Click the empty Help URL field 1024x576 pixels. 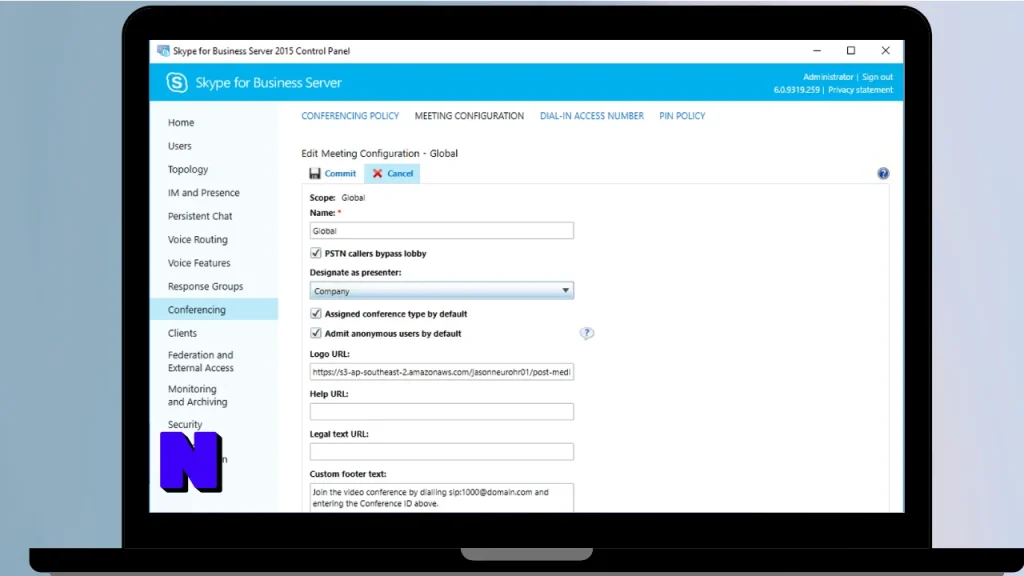441,411
